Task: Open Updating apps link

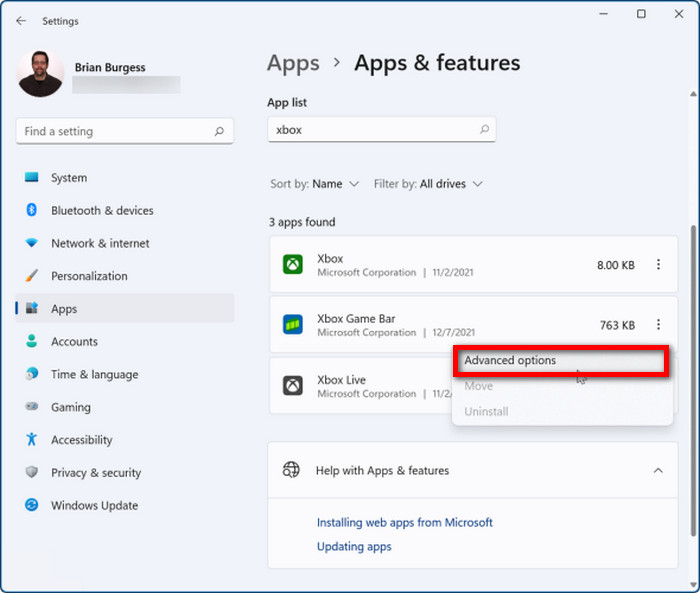Action: pos(354,547)
